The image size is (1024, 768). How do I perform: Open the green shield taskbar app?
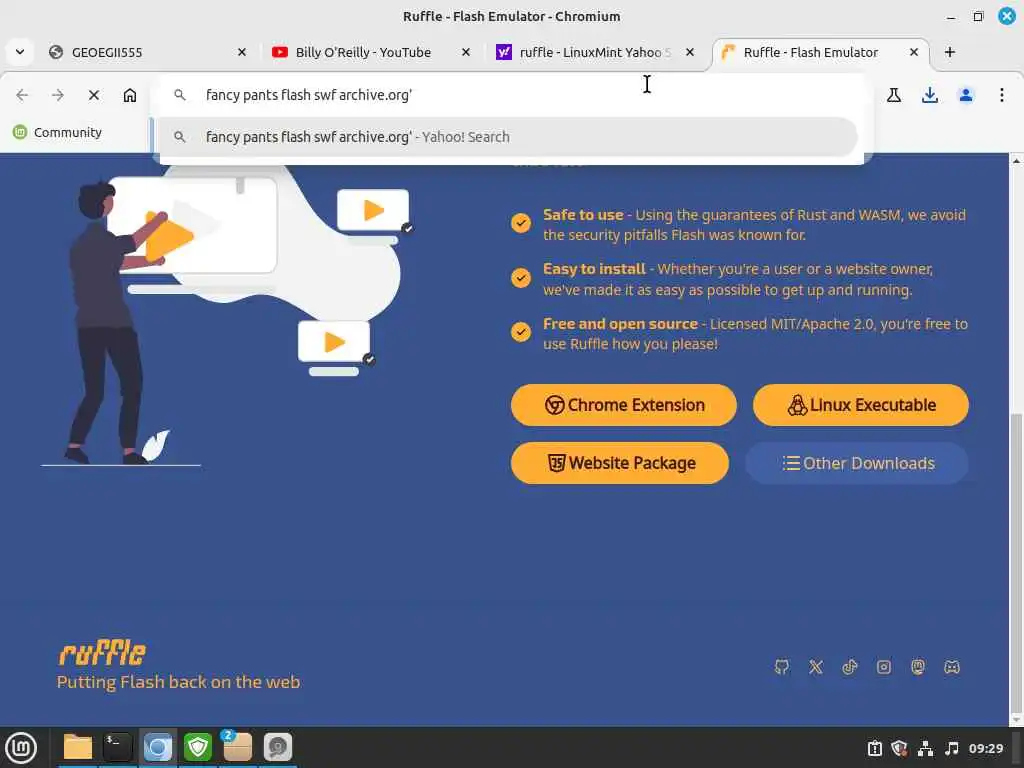pos(197,747)
